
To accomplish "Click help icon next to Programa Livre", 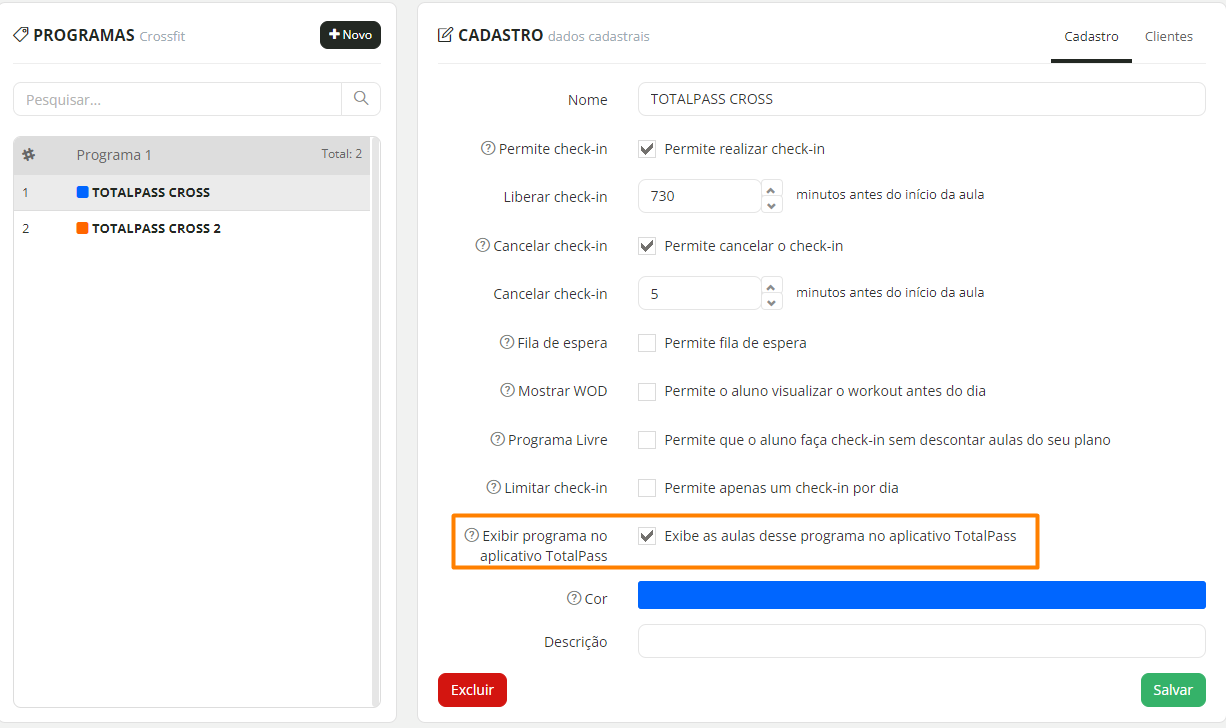I will tap(497, 439).
